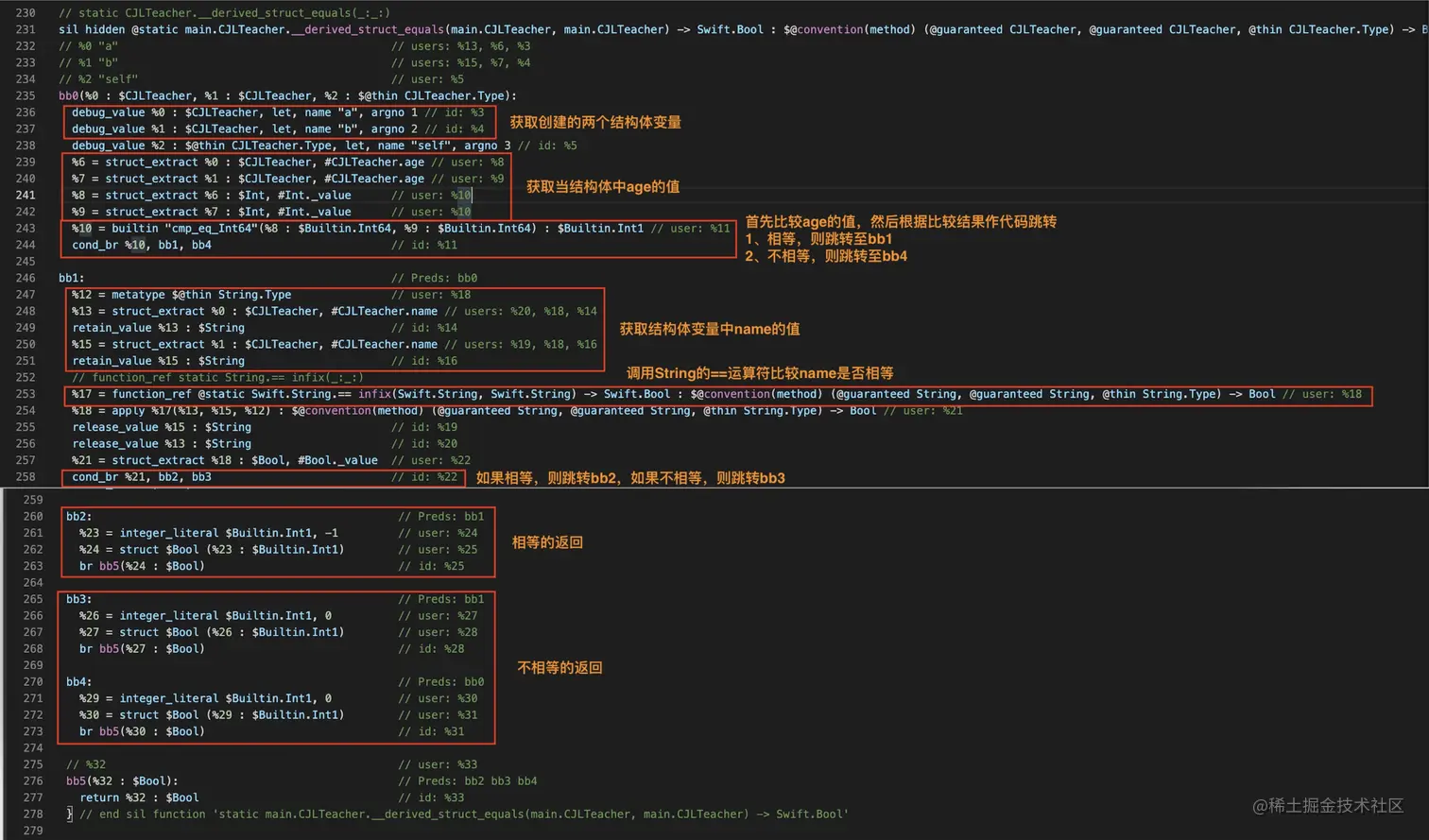Screen dimensions: 1429x840
Task: Click '// function_ref static String.==' comment
Action: click(x=217, y=377)
